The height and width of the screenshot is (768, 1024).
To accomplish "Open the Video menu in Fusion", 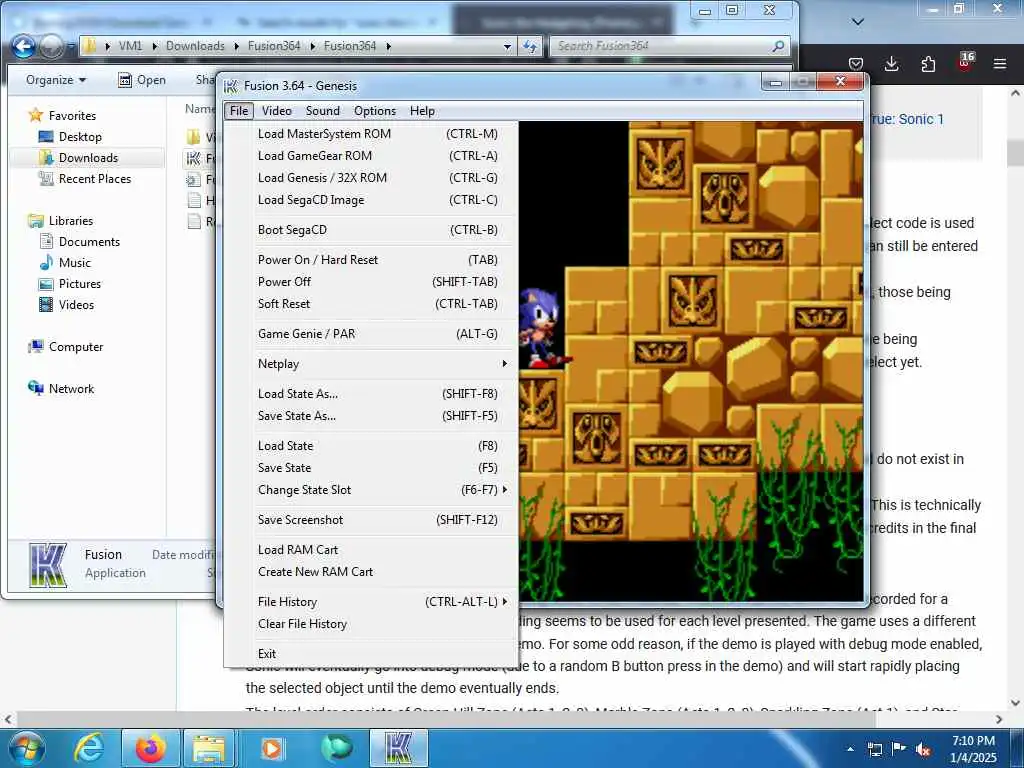I will click(277, 111).
